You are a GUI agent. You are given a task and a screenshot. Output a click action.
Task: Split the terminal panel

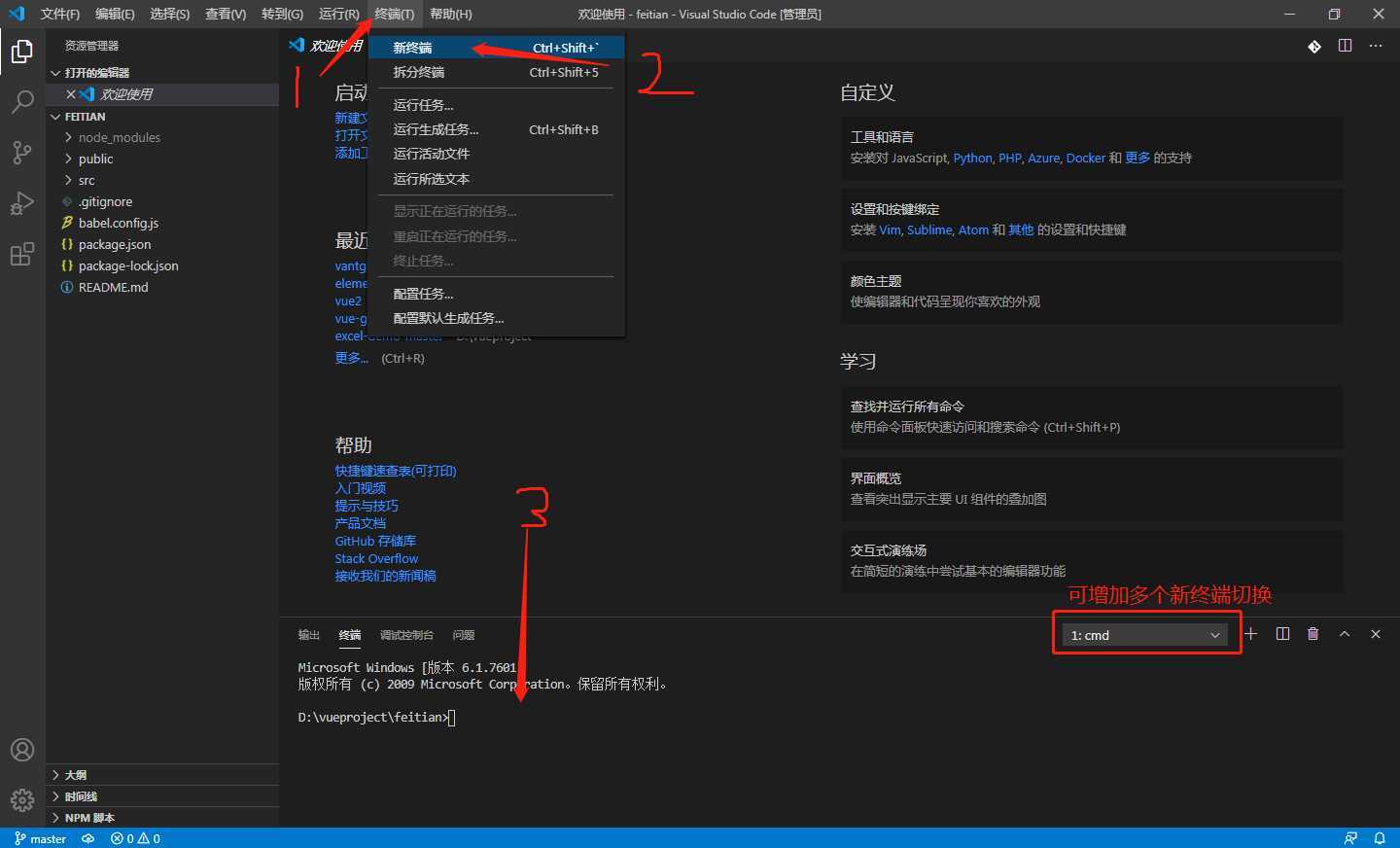tap(1282, 634)
